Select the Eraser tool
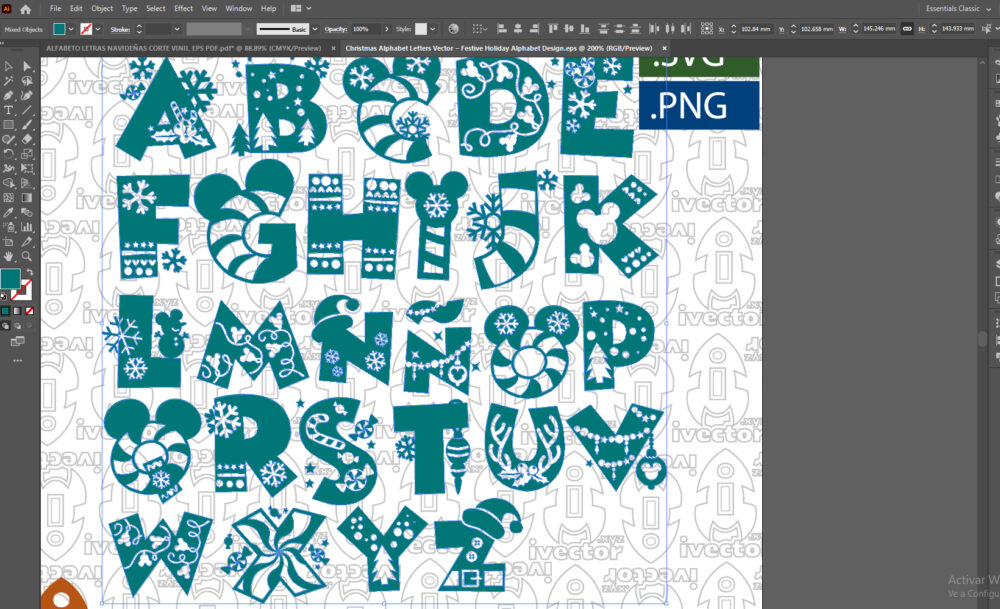Image resolution: width=1000 pixels, height=609 pixels. pos(27,139)
